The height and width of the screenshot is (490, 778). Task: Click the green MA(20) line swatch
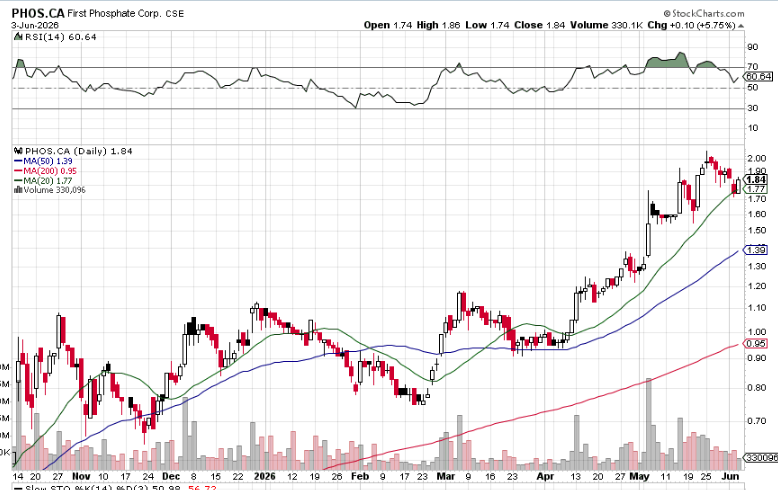[18, 181]
